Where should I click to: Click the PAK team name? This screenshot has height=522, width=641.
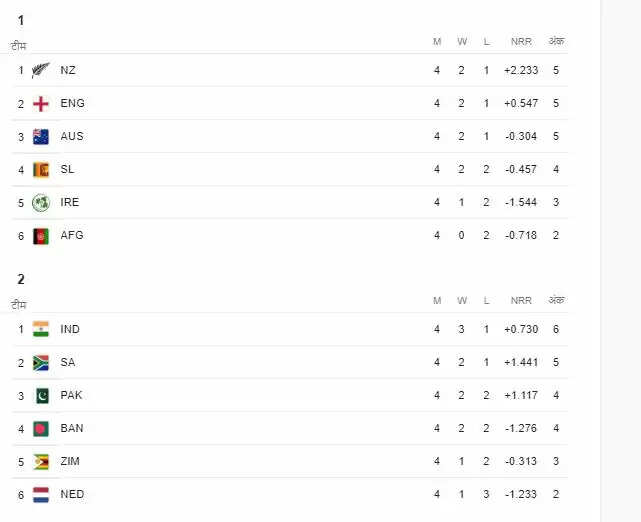click(71, 395)
